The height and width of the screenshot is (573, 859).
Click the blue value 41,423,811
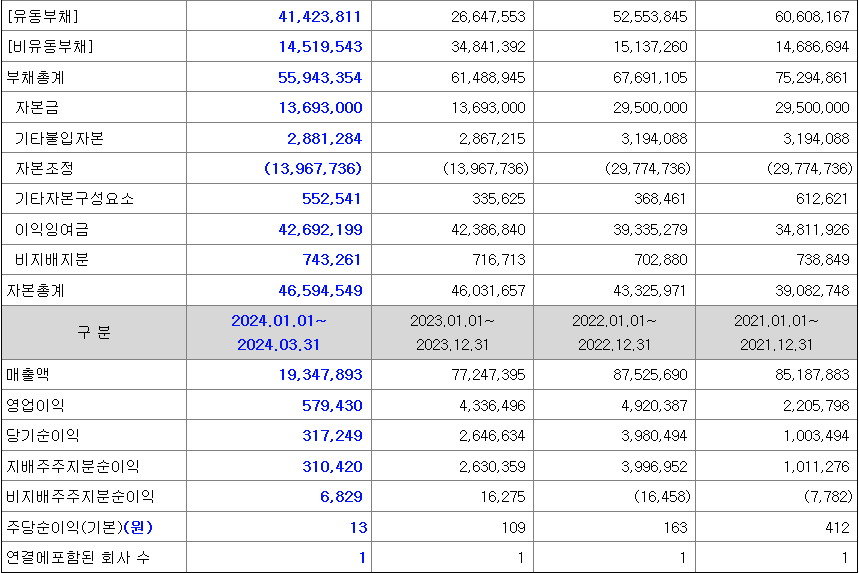pyautogui.click(x=320, y=16)
